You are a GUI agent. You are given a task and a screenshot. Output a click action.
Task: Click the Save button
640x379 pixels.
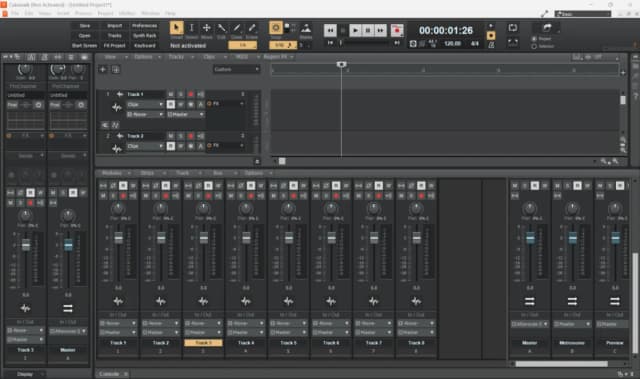84,26
